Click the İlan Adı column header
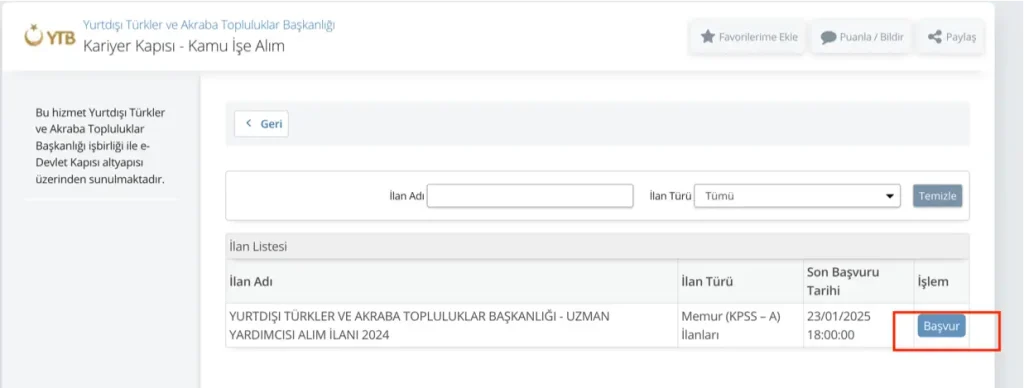The image size is (1024, 388). 451,282
